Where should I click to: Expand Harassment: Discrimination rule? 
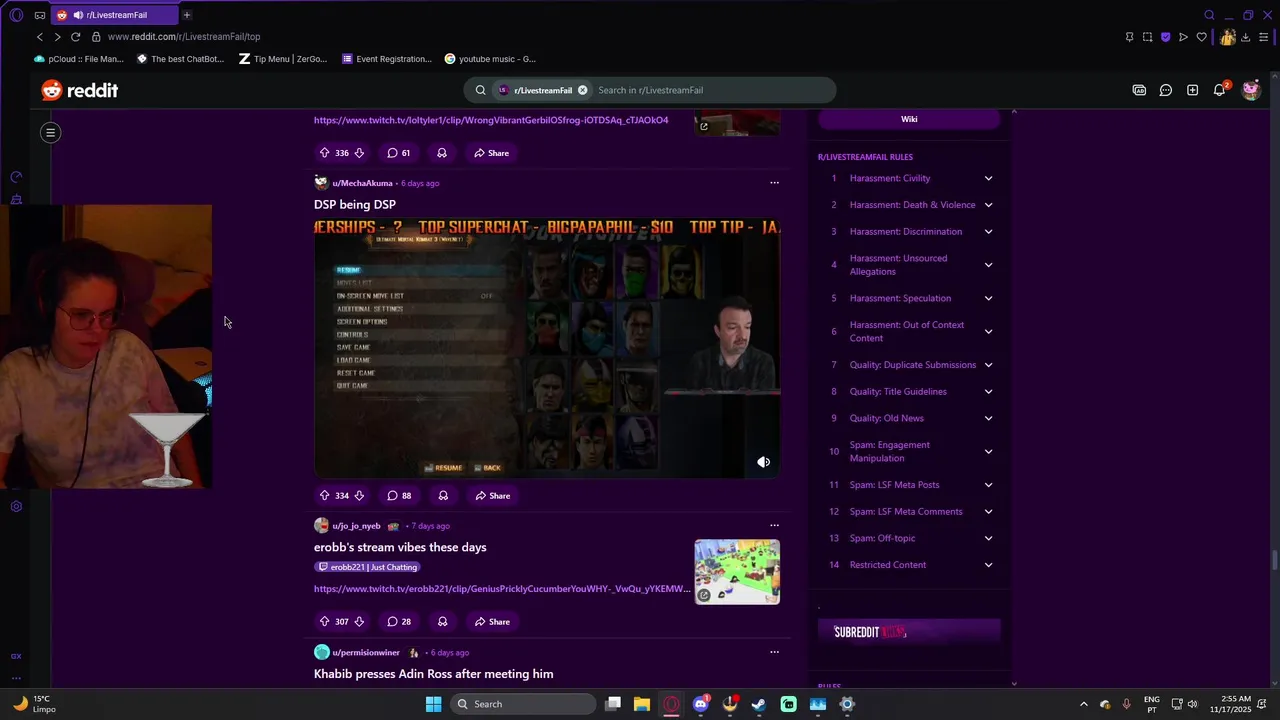[x=988, y=231]
